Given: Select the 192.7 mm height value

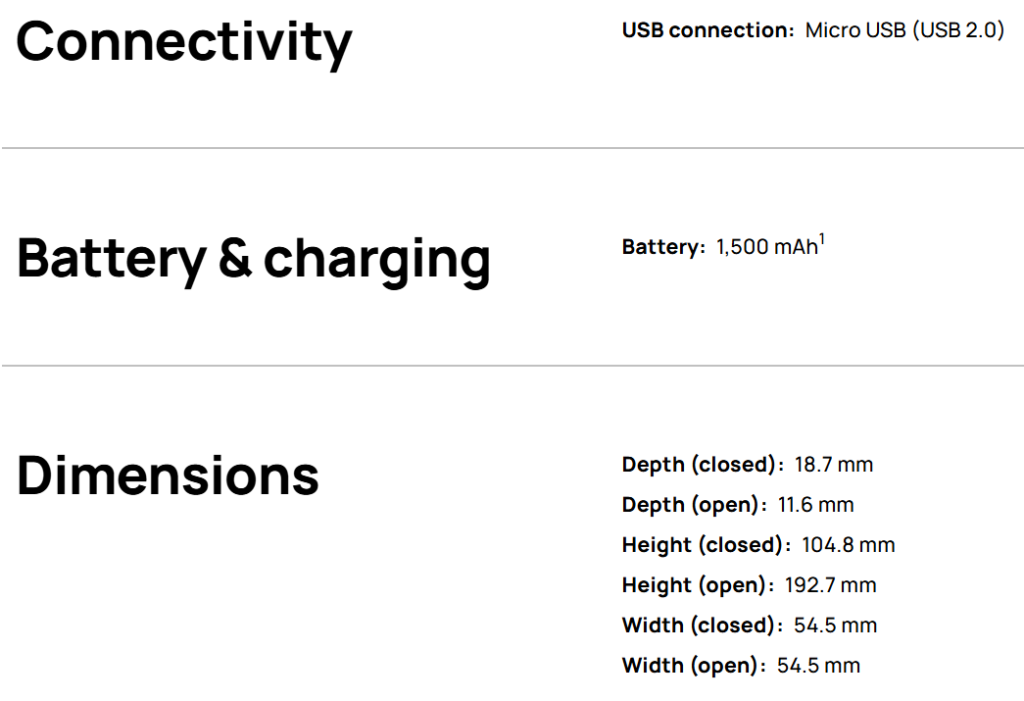Looking at the screenshot, I should [832, 585].
